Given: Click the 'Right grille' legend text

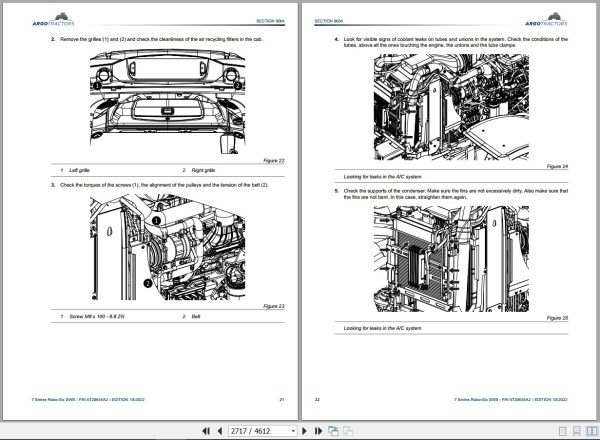Looking at the screenshot, I should 203,170.
